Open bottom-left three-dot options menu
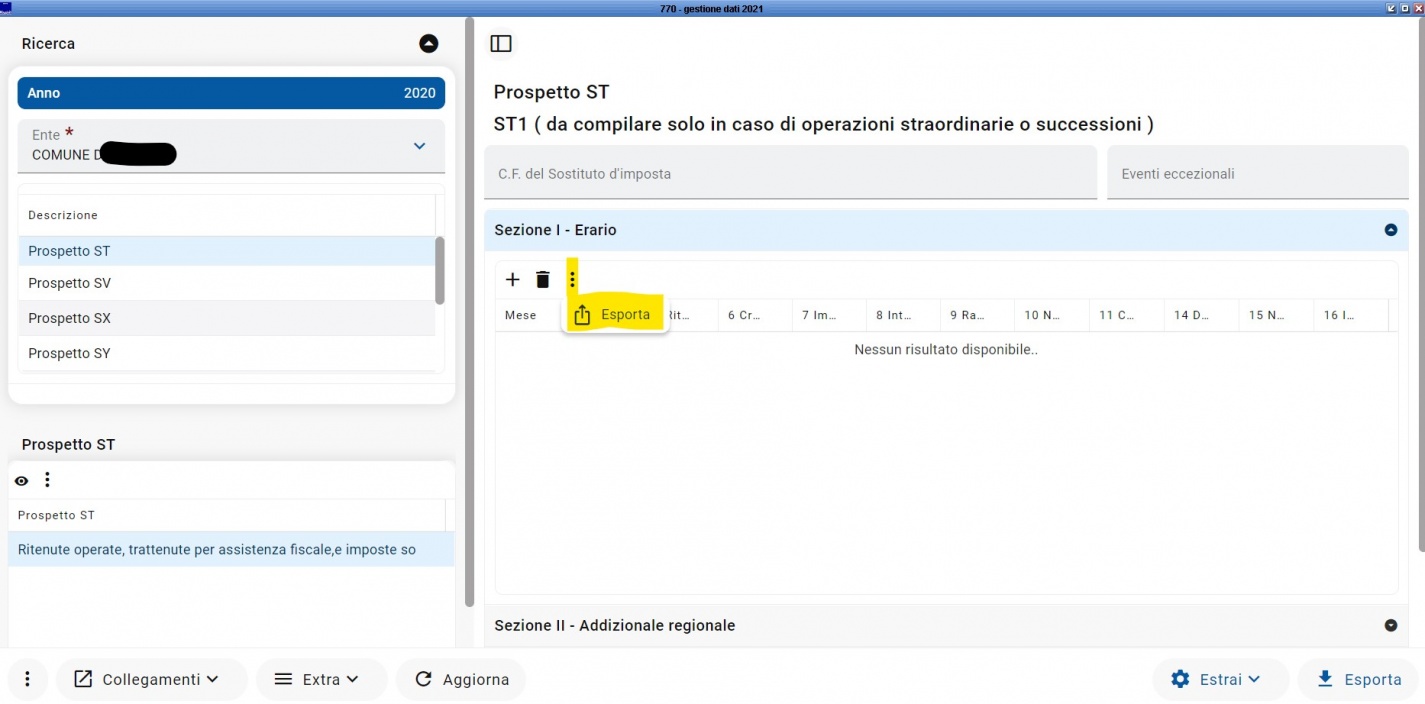 pyautogui.click(x=28, y=679)
